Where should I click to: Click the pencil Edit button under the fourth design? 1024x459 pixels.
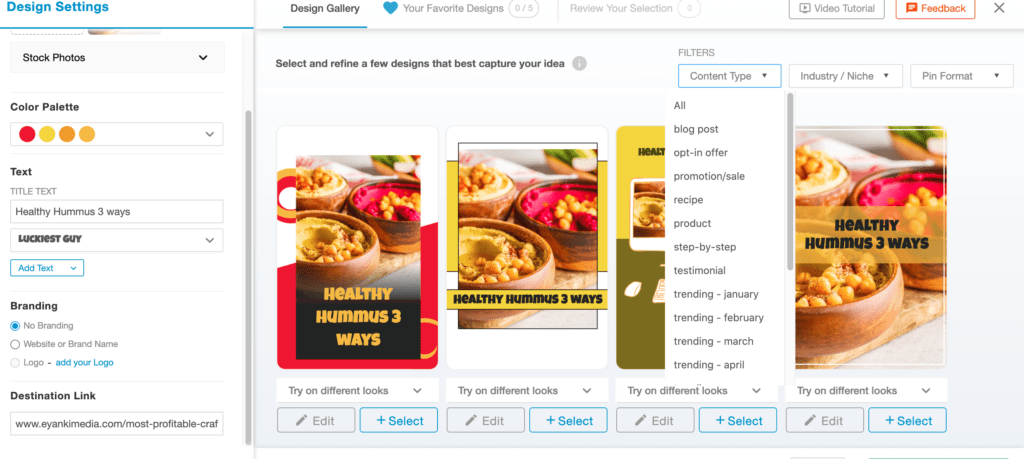(825, 420)
